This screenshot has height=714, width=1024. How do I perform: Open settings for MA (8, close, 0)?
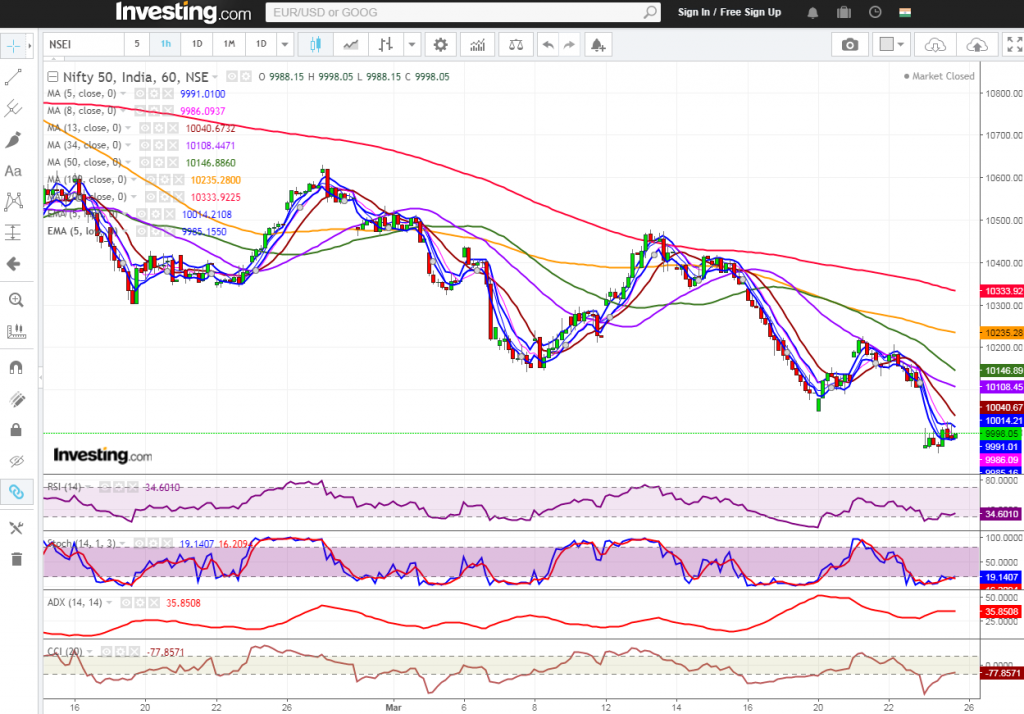(153, 111)
